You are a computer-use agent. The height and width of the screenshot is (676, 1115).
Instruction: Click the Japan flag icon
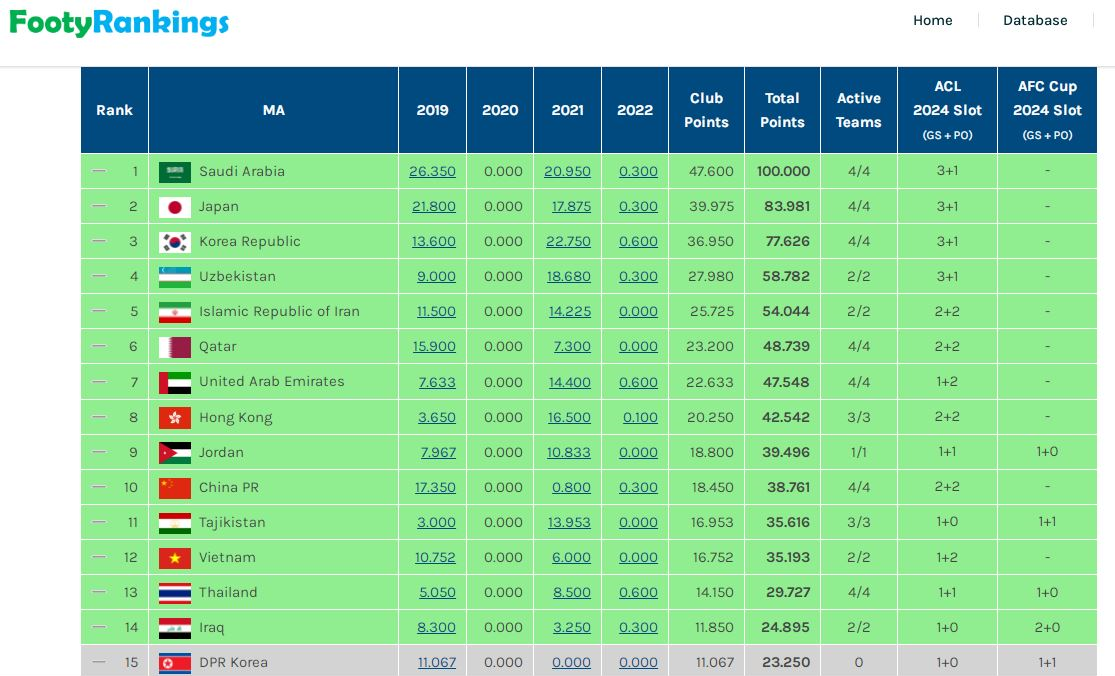coord(174,207)
